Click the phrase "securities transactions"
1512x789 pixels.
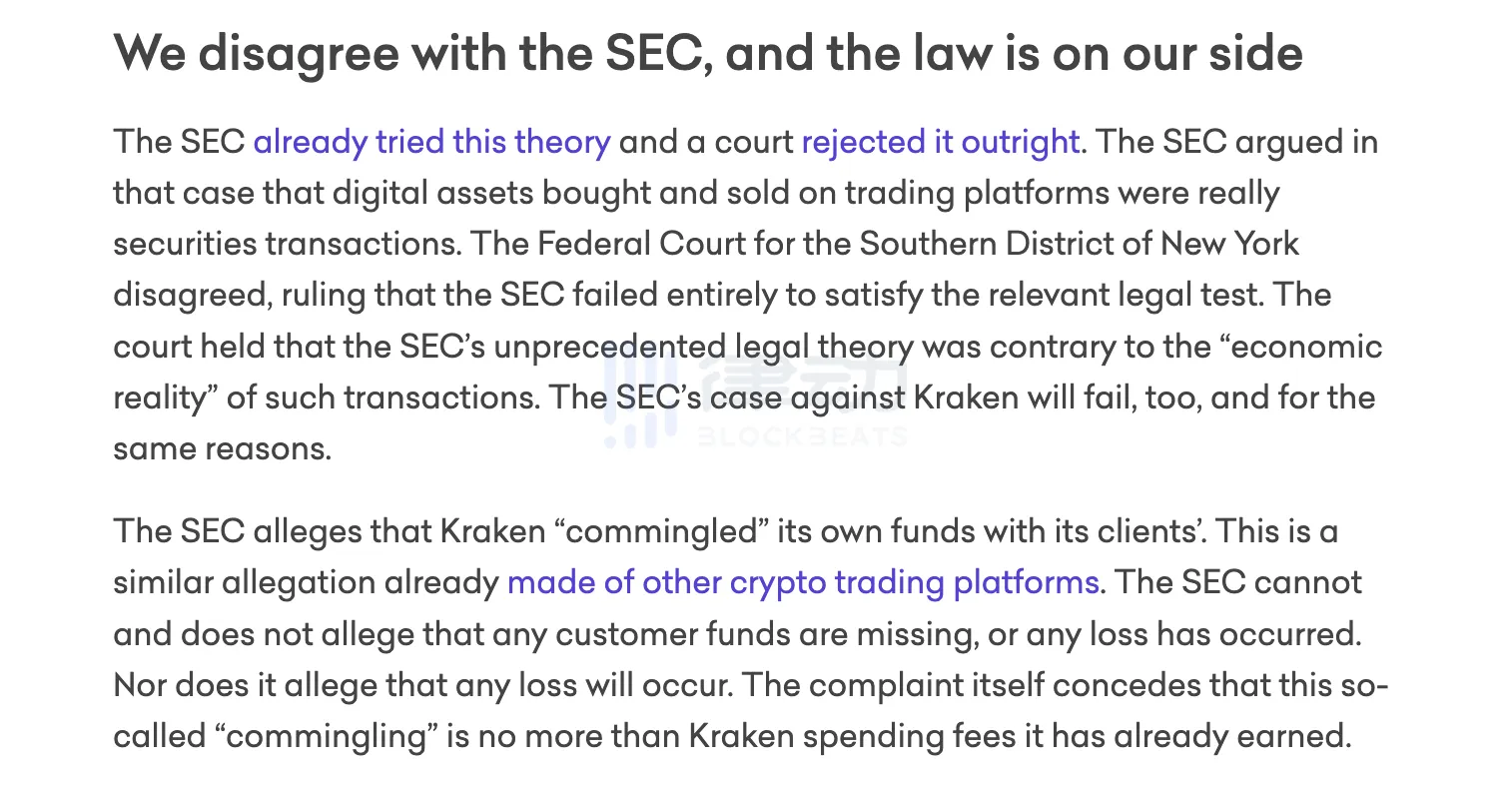(x=287, y=244)
